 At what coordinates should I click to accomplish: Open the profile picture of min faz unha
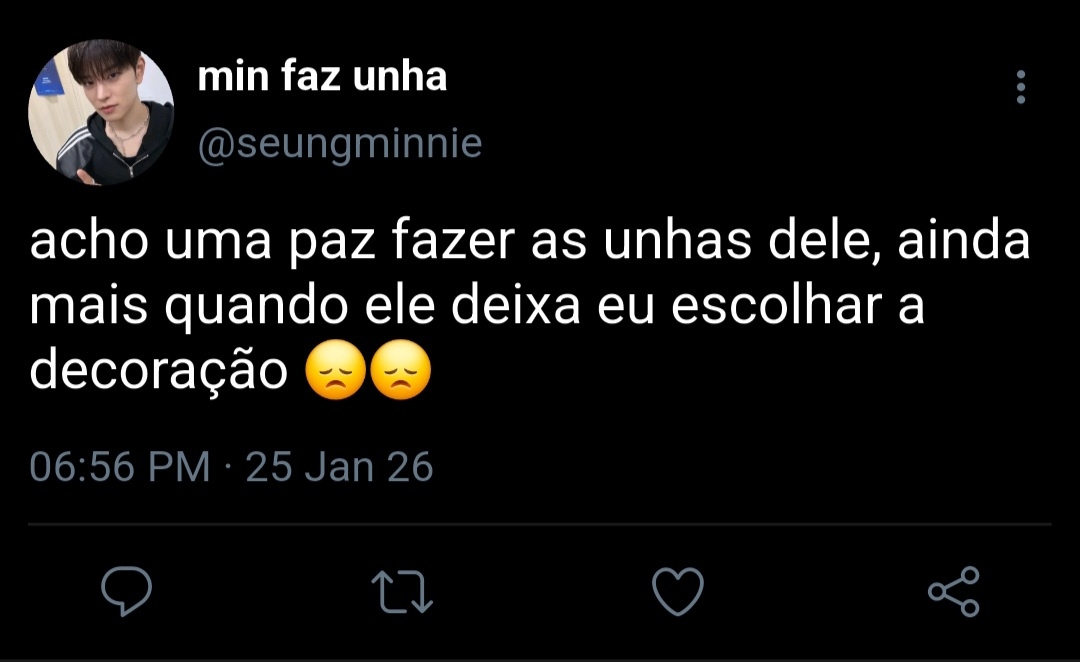click(101, 112)
